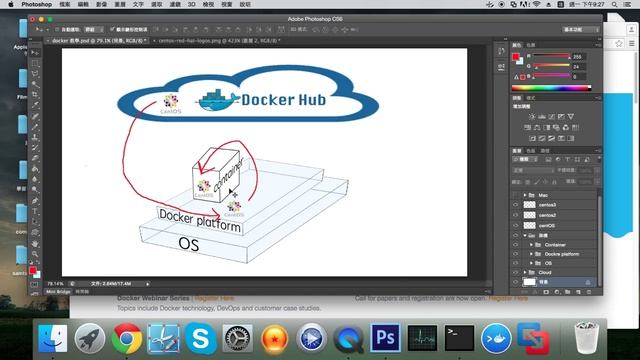
Task: Click the zoom percentage field in status bar
Action: 56,283
